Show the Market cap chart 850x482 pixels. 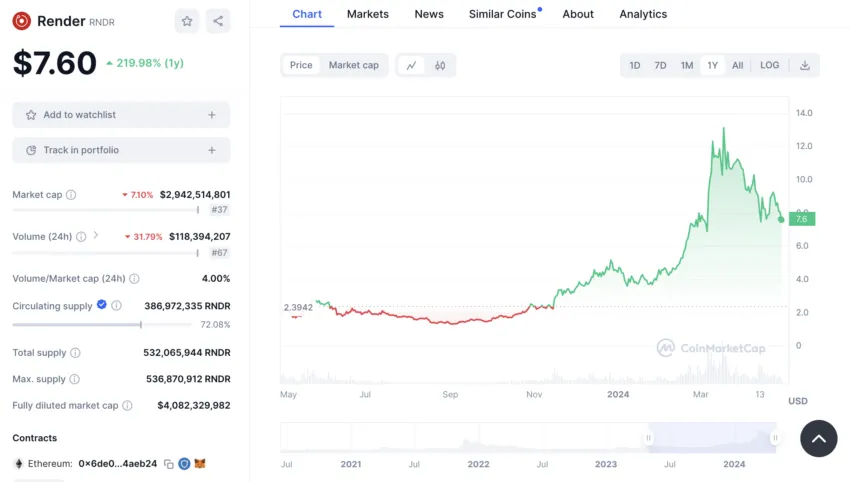353,66
